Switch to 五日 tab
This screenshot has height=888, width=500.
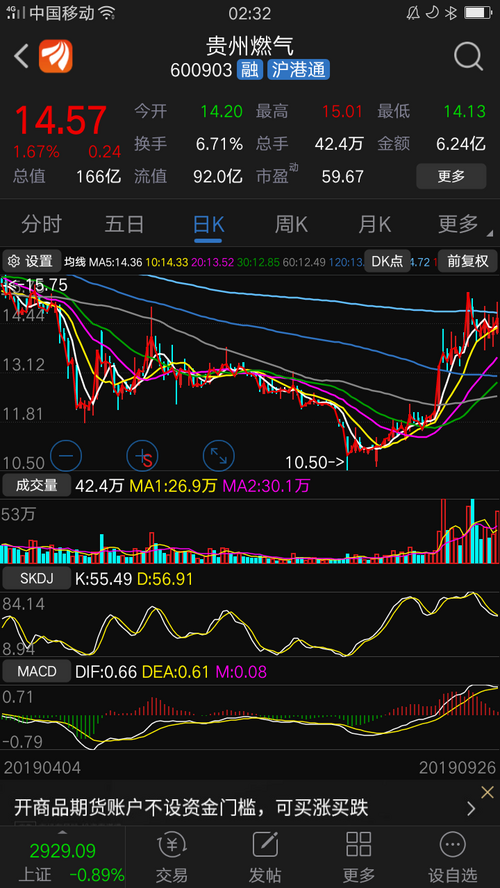coord(125,225)
